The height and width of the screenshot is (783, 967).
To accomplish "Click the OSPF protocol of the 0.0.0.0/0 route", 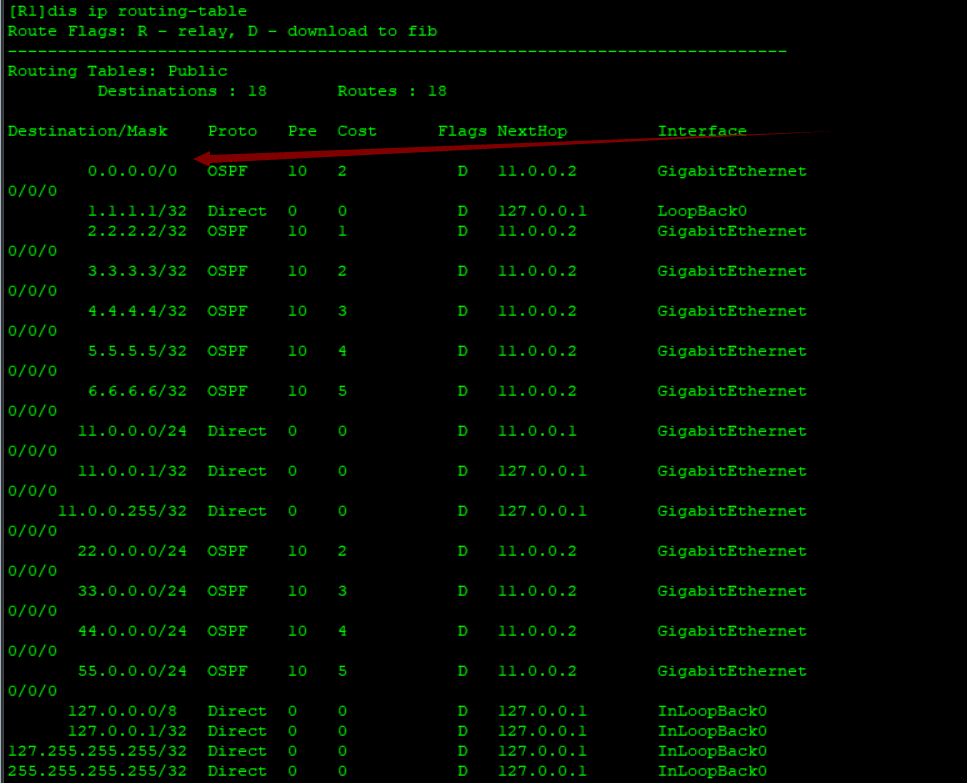I will (x=227, y=171).
